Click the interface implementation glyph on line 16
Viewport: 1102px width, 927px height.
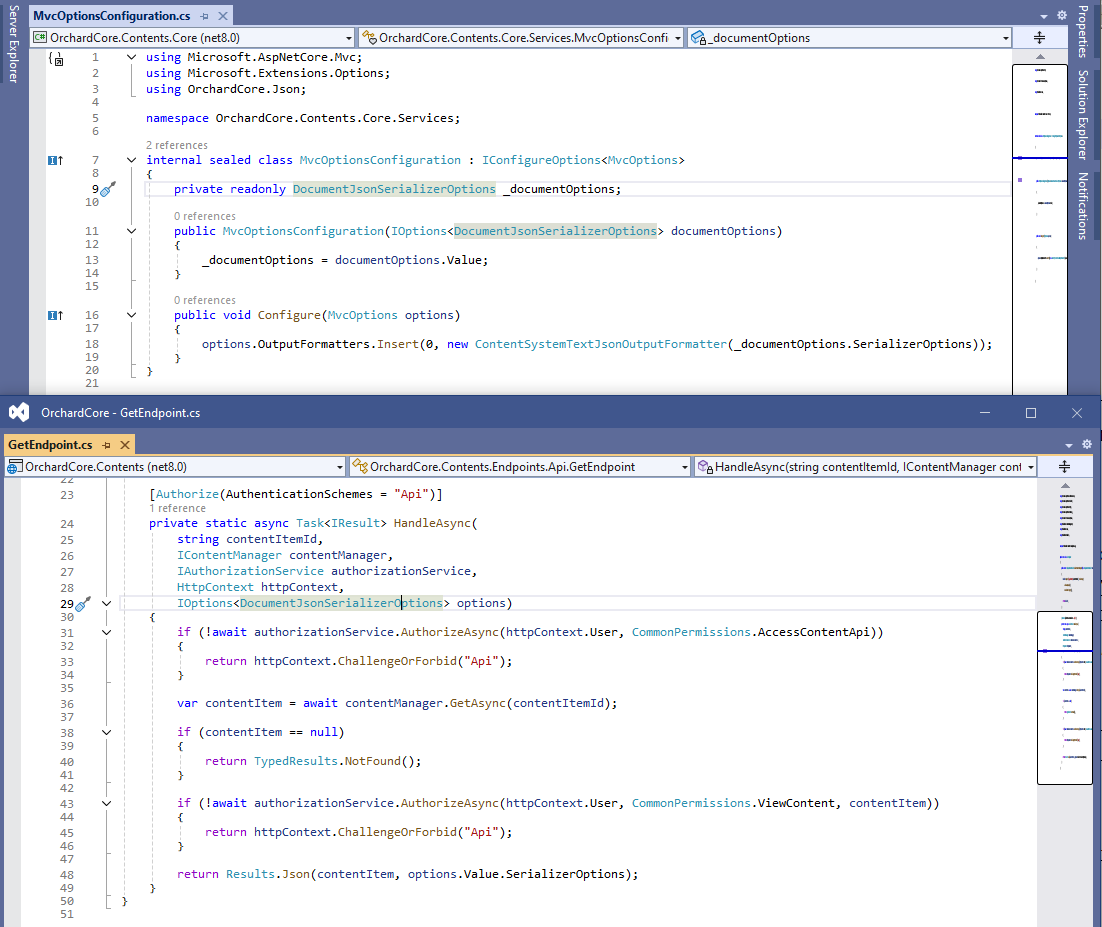(x=55, y=315)
